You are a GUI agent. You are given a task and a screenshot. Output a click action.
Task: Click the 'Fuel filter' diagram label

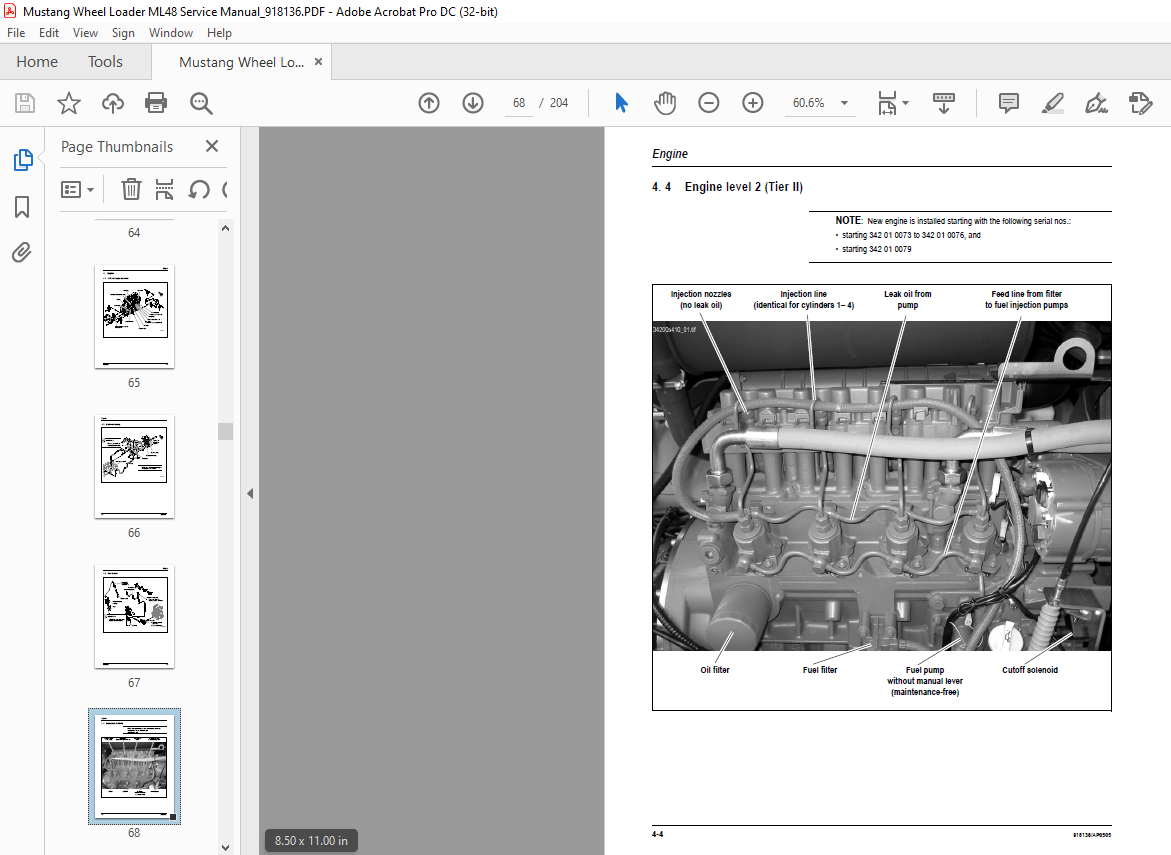tap(820, 670)
